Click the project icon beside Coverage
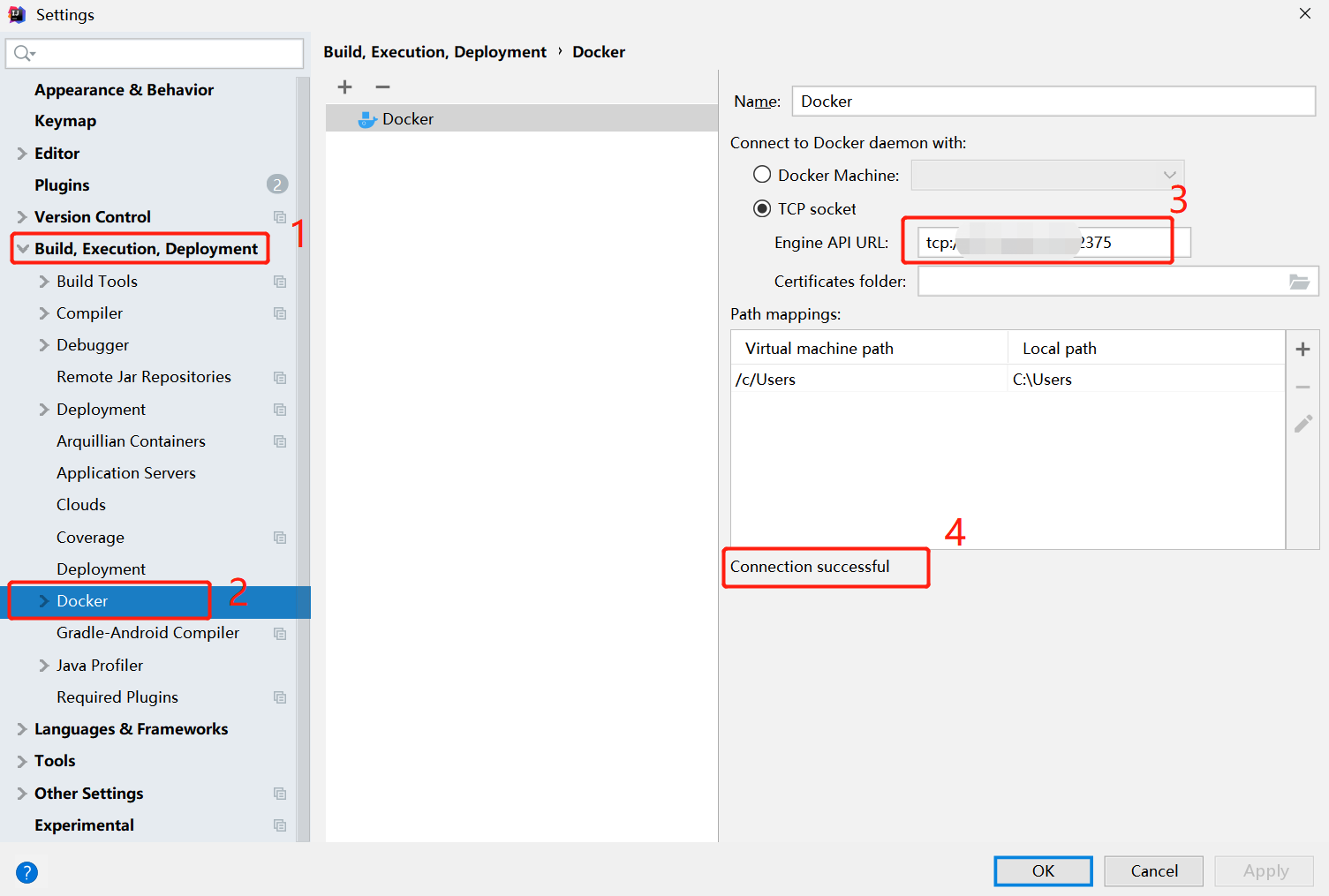The image size is (1329, 896). coord(280,538)
